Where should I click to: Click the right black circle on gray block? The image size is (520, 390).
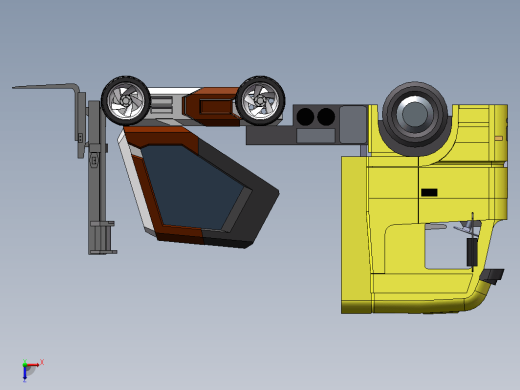(x=326, y=117)
